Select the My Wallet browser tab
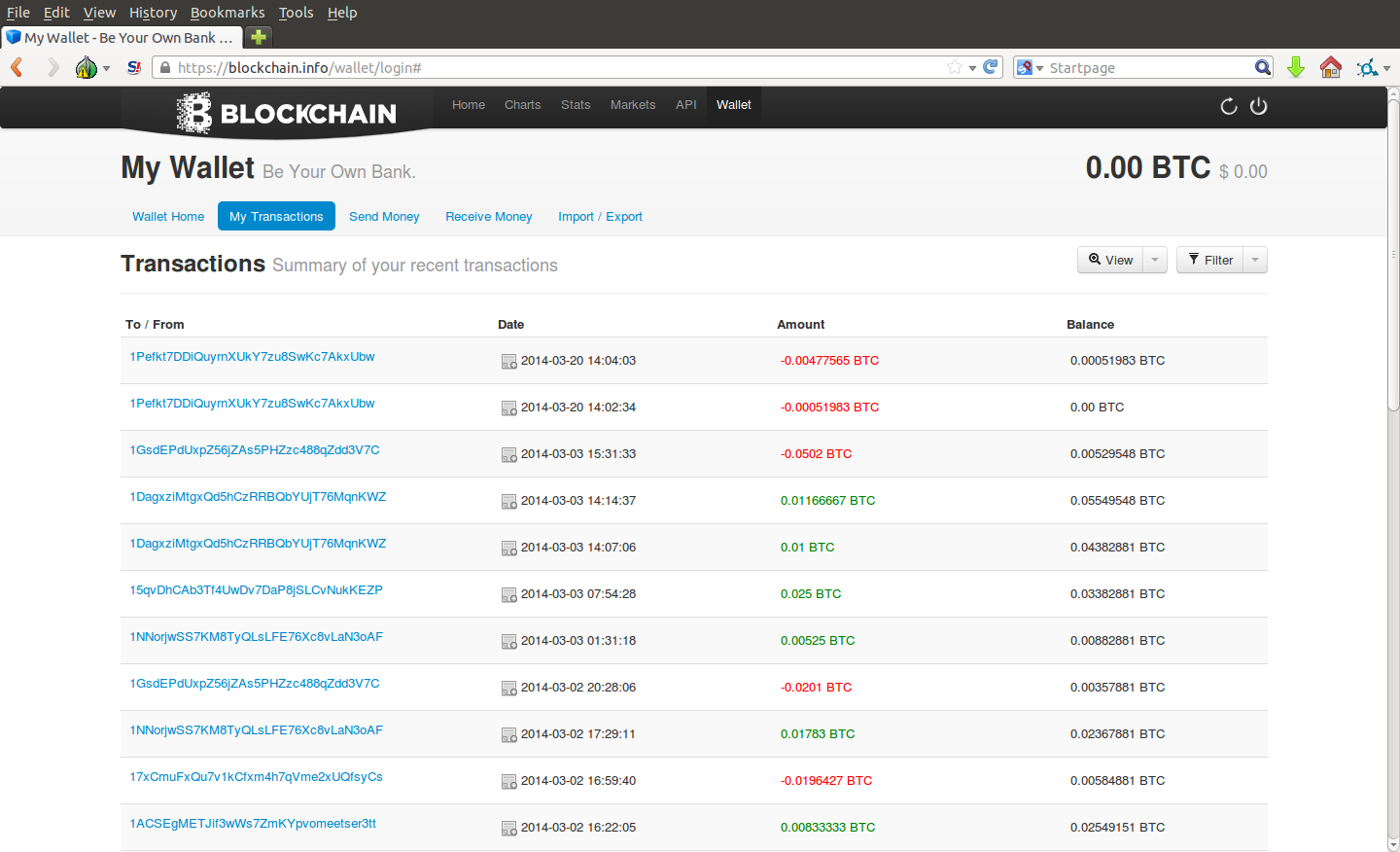This screenshot has height=852, width=1400. (122, 37)
